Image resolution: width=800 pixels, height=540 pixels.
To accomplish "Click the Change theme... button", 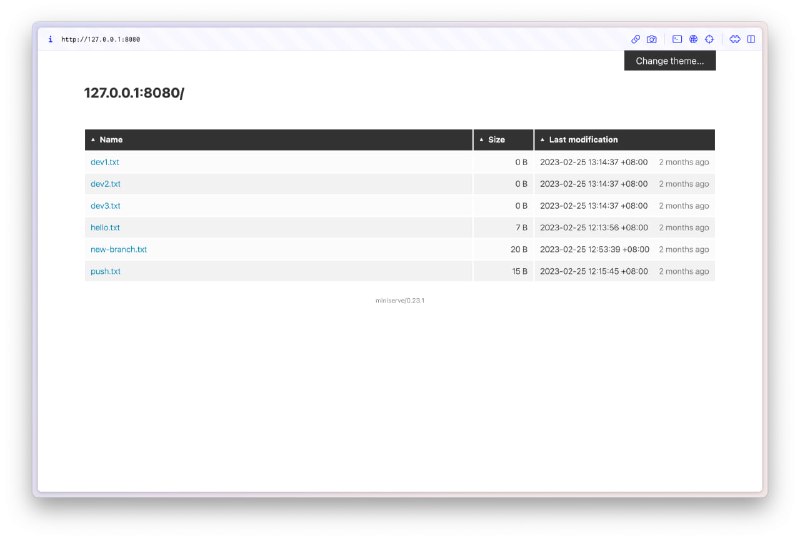I will click(x=669, y=61).
